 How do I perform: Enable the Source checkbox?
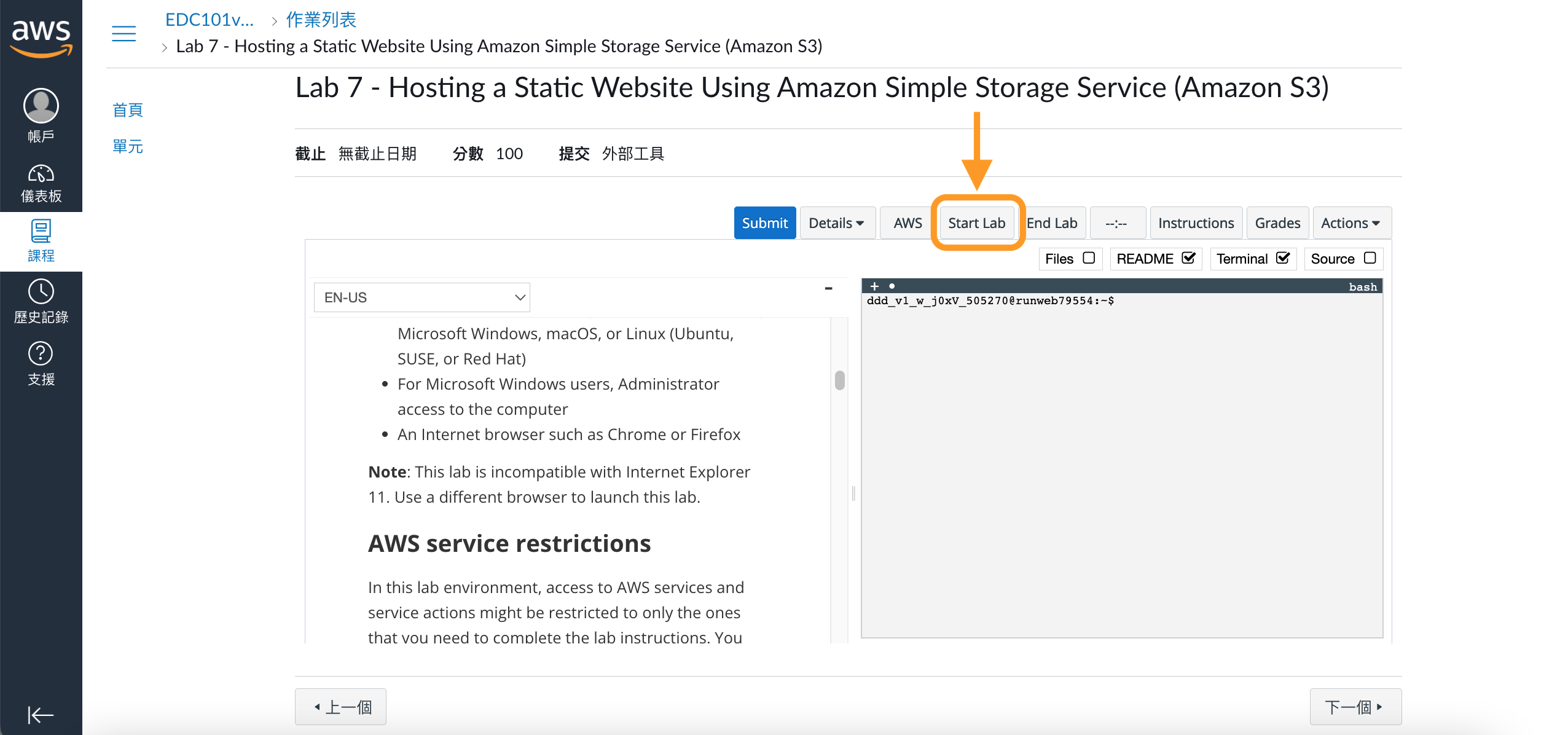pos(1370,258)
